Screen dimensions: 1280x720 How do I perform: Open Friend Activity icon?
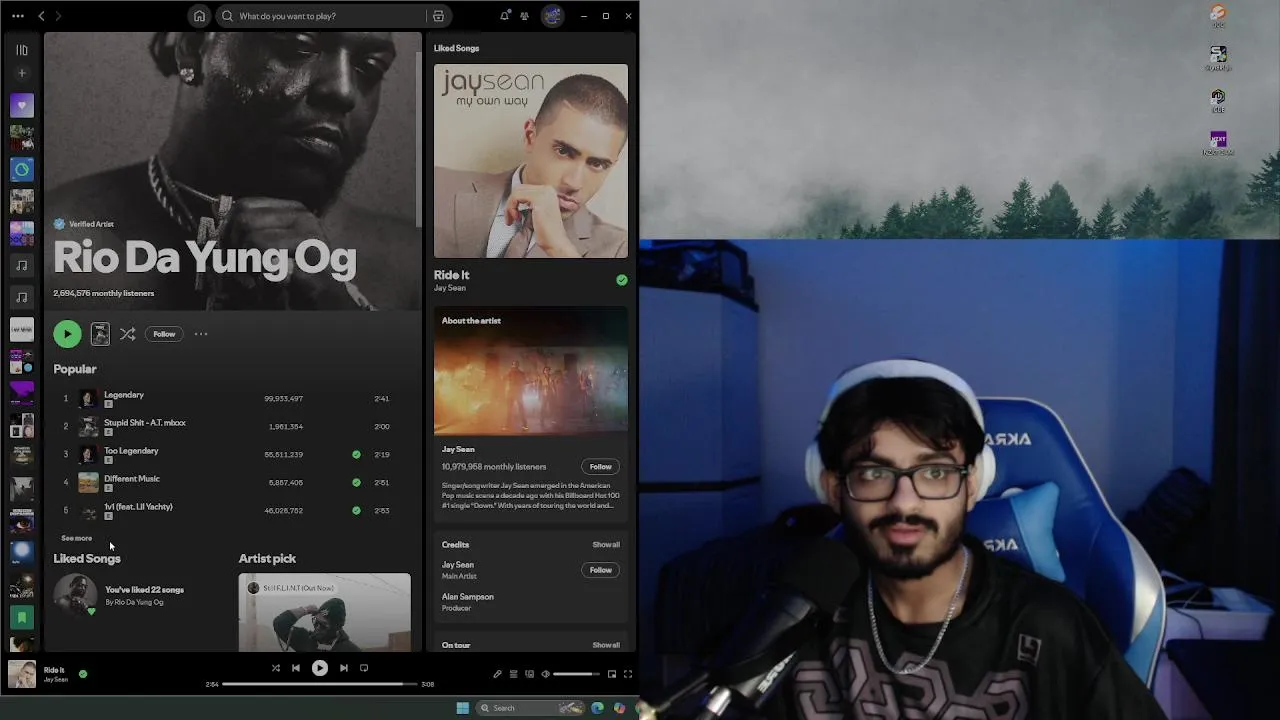click(524, 16)
